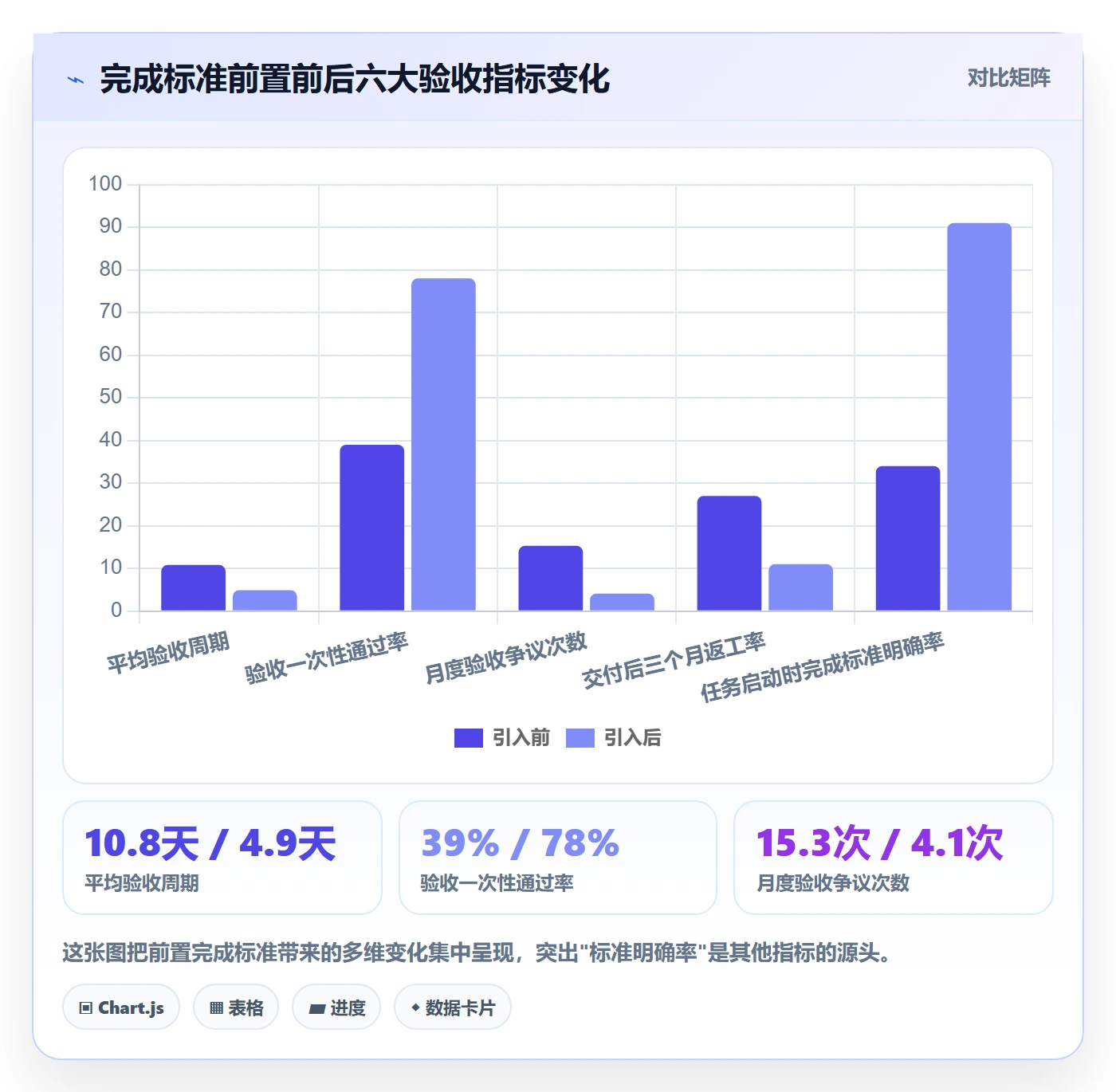Click the chart title 完成标准前置前后六大验收指标变化
The image size is (1116, 1092).
tap(355, 80)
